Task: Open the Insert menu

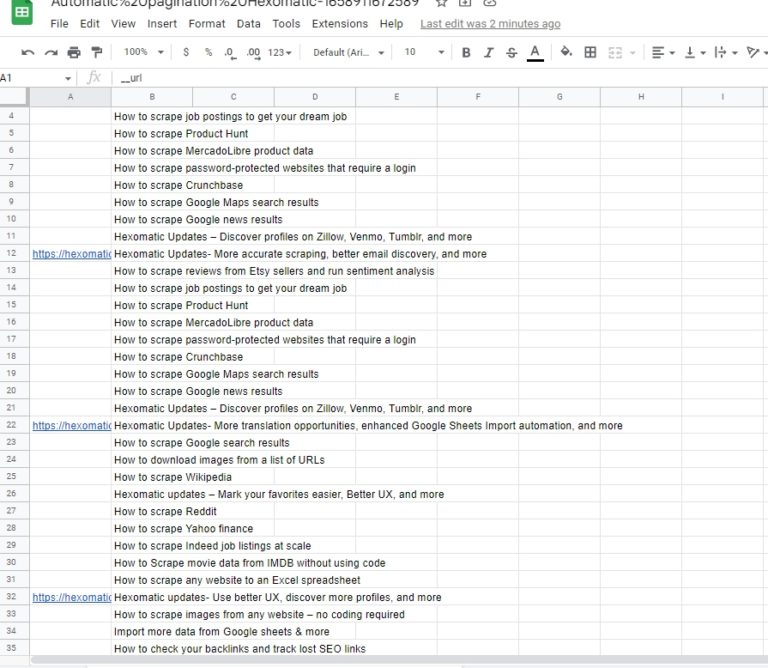Action: pos(162,23)
